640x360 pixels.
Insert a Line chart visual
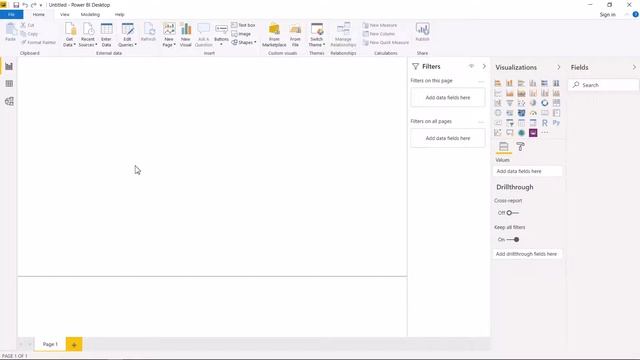pyautogui.click(x=498, y=93)
